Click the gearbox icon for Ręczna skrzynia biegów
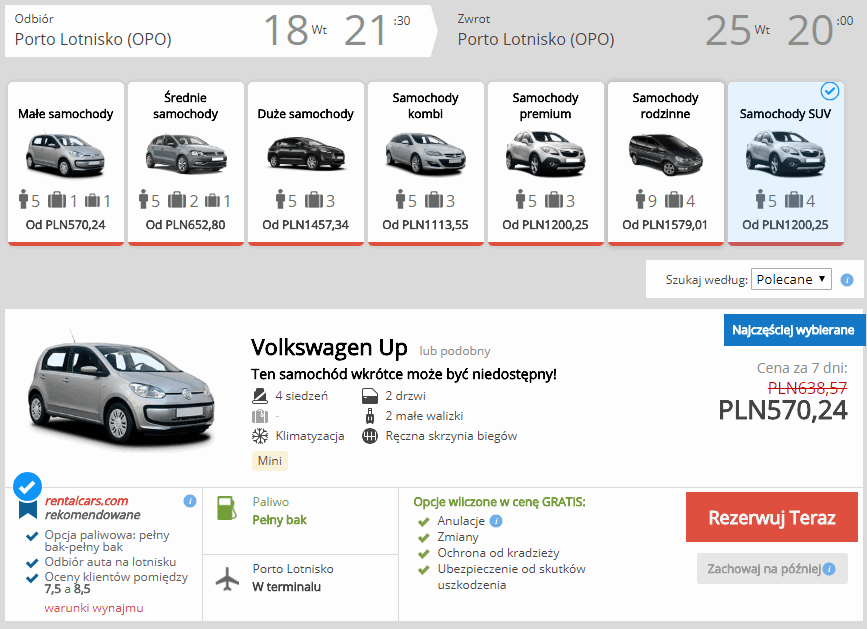The height and width of the screenshot is (629, 867). [370, 436]
